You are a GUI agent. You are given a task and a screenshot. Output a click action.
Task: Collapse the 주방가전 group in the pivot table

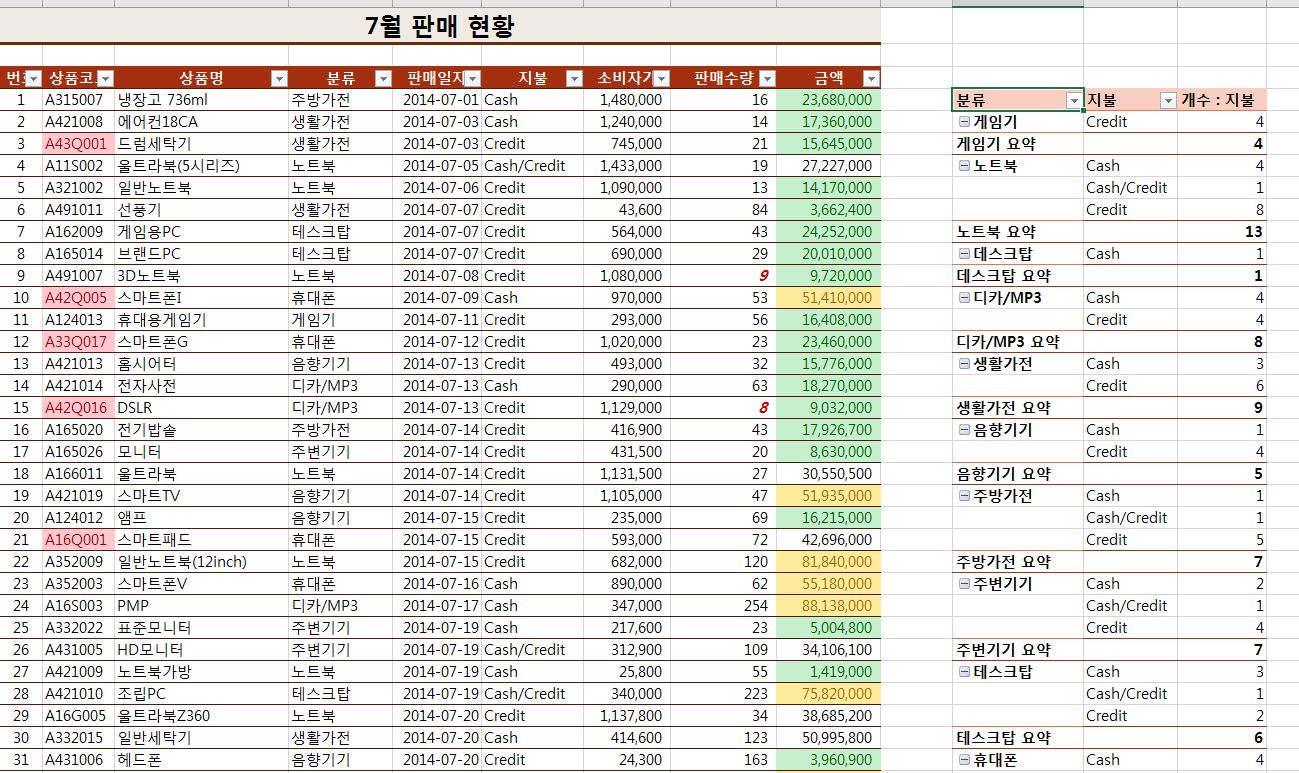964,496
